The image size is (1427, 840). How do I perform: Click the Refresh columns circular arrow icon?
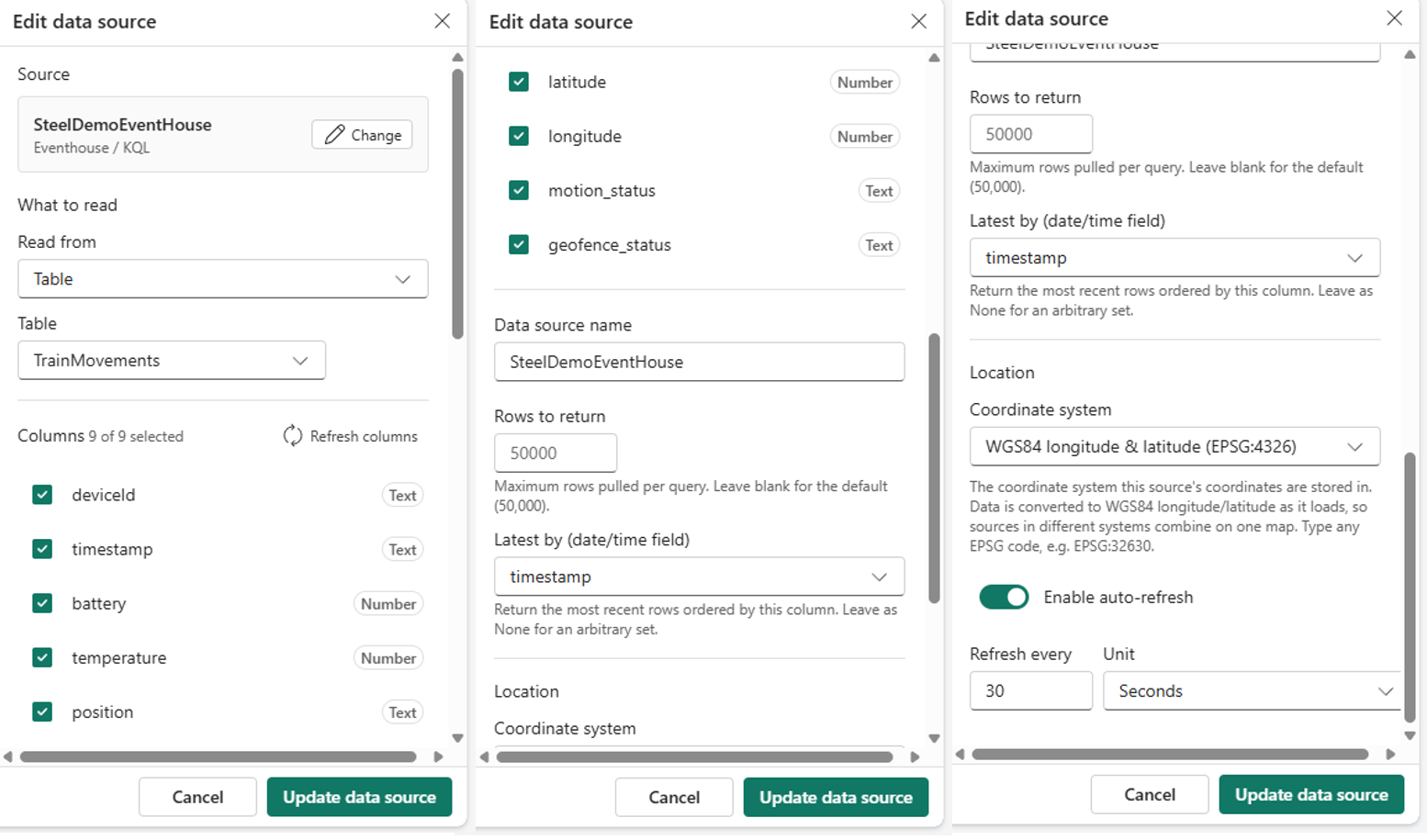click(292, 436)
